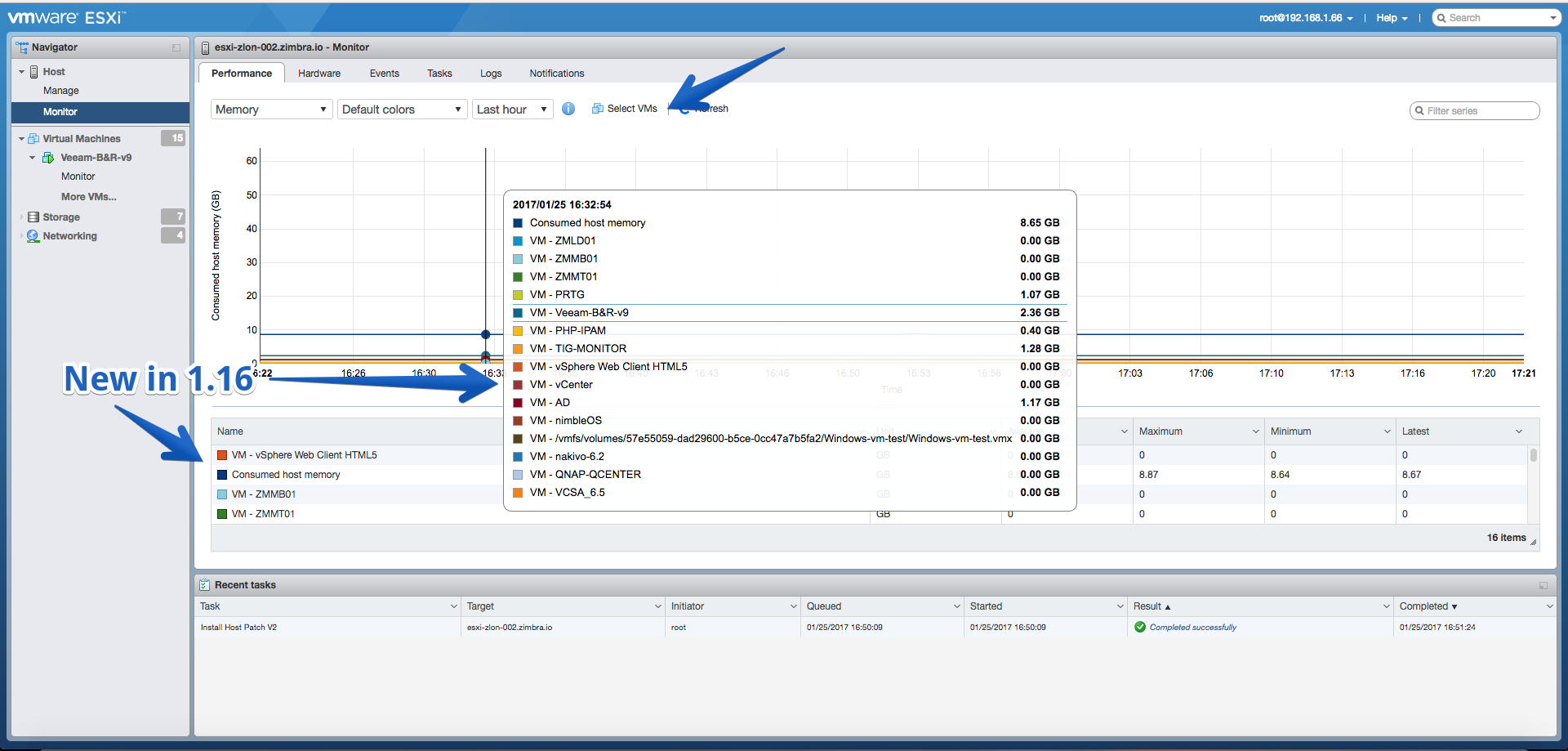This screenshot has width=1568, height=751.
Task: Focus the top Search field
Action: 1496,18
